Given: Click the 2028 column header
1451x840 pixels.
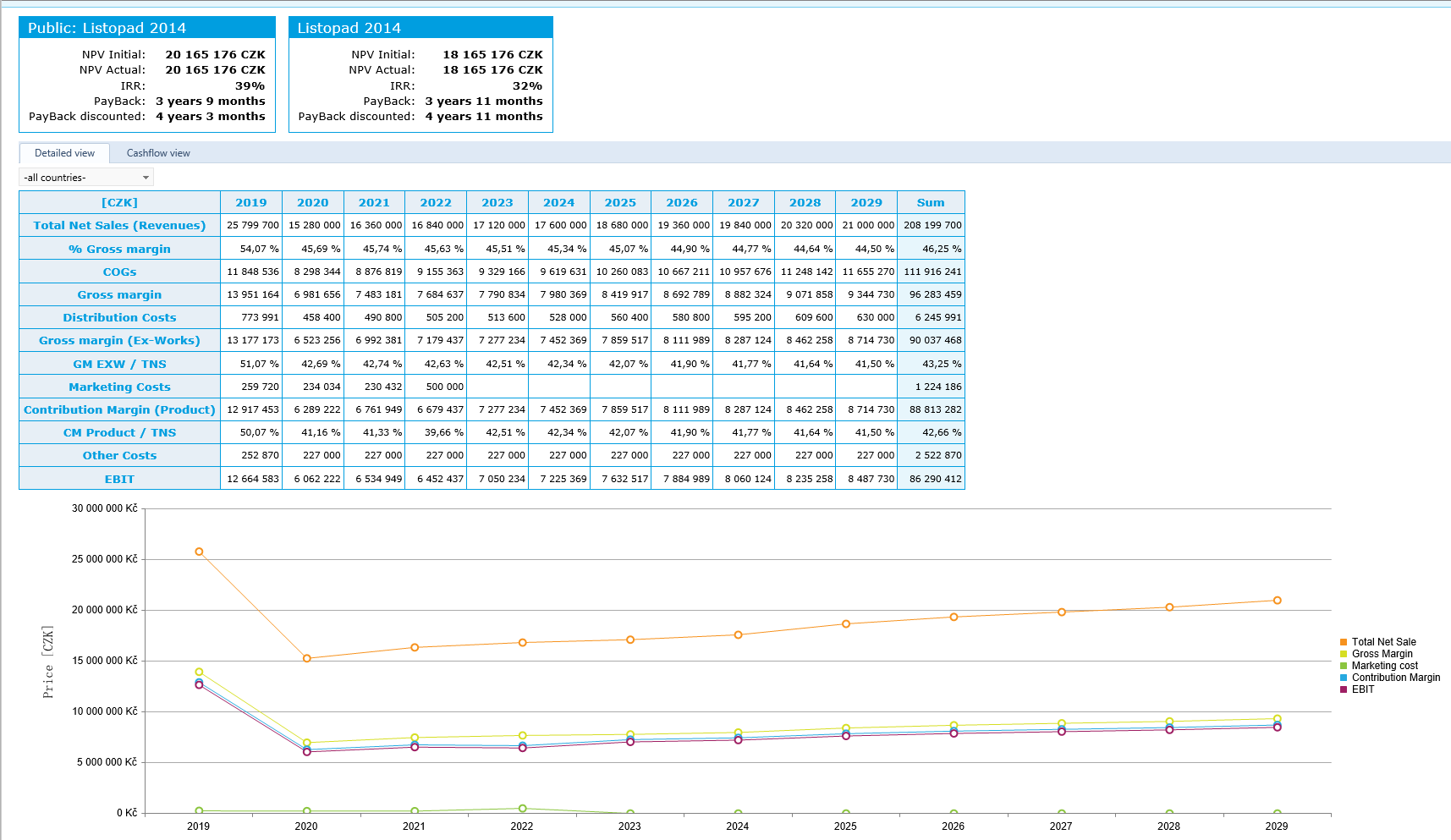Looking at the screenshot, I should point(805,202).
